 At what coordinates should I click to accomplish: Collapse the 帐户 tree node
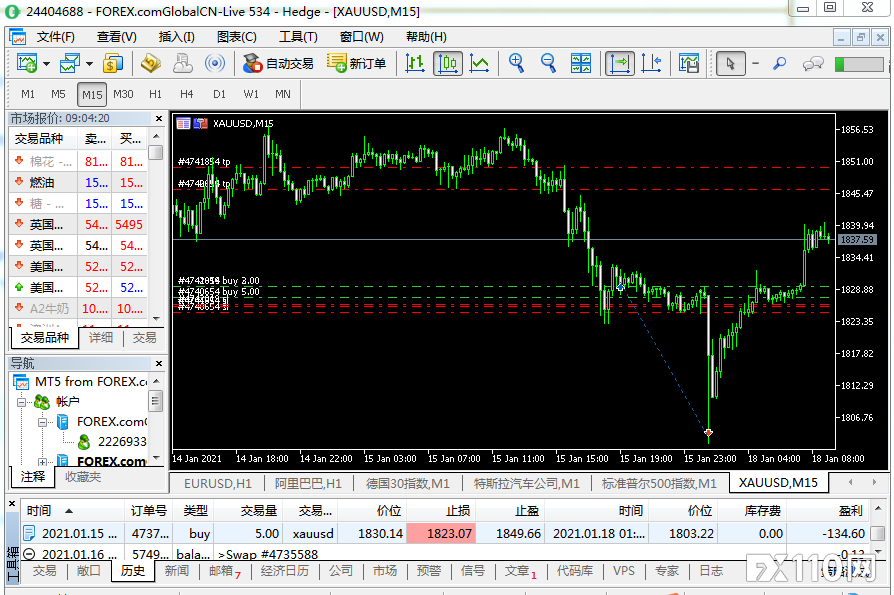tap(22, 402)
